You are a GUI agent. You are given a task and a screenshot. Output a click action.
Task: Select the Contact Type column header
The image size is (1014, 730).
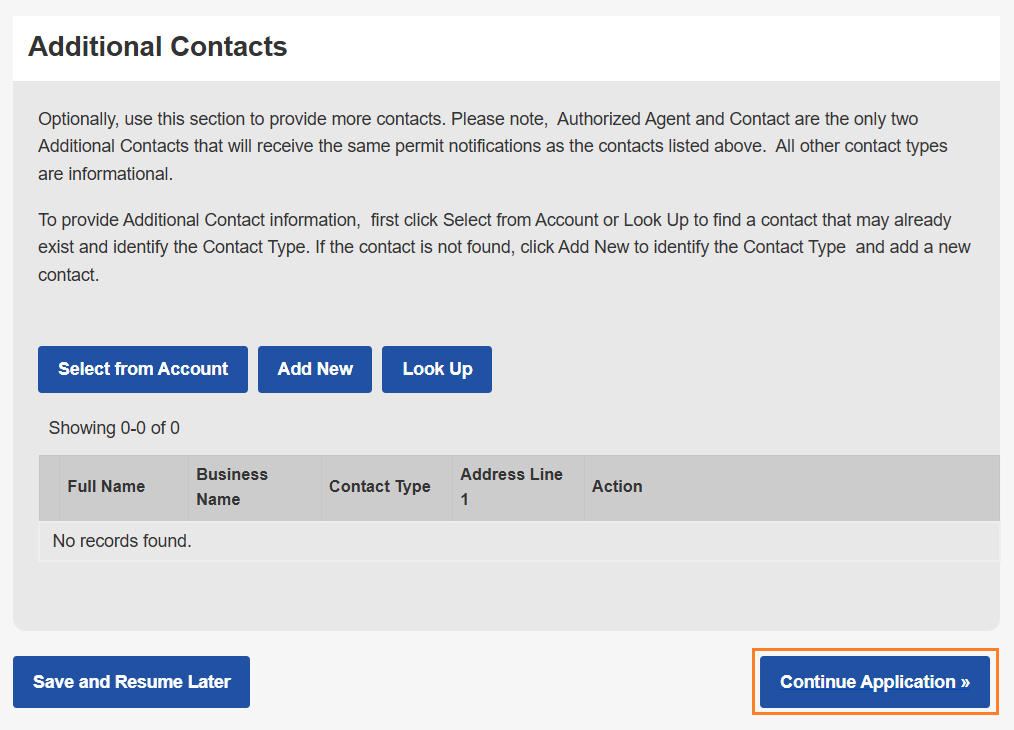tap(379, 487)
